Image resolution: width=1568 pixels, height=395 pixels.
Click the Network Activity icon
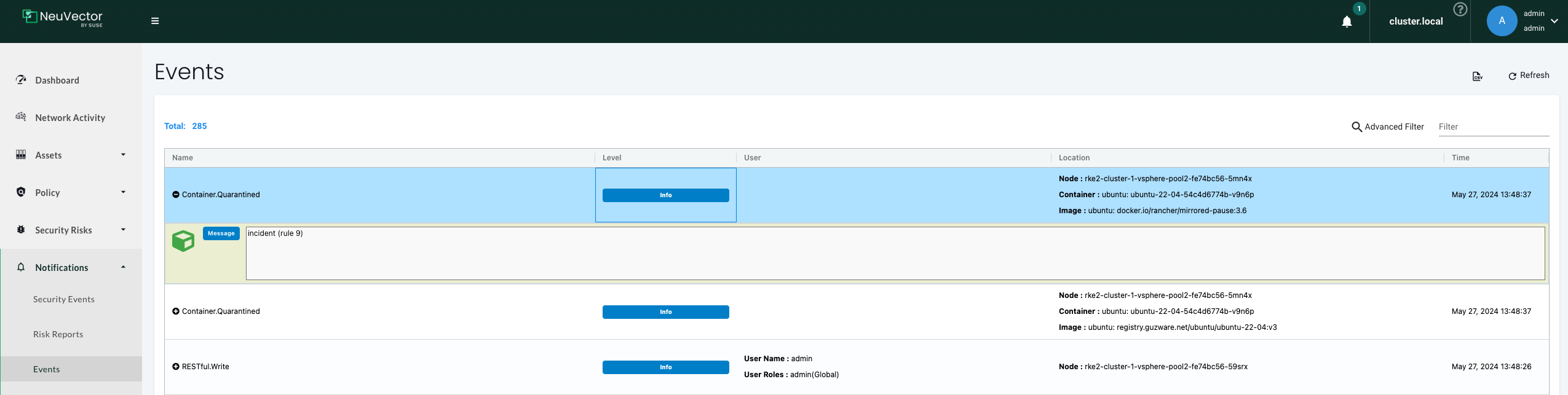point(21,117)
